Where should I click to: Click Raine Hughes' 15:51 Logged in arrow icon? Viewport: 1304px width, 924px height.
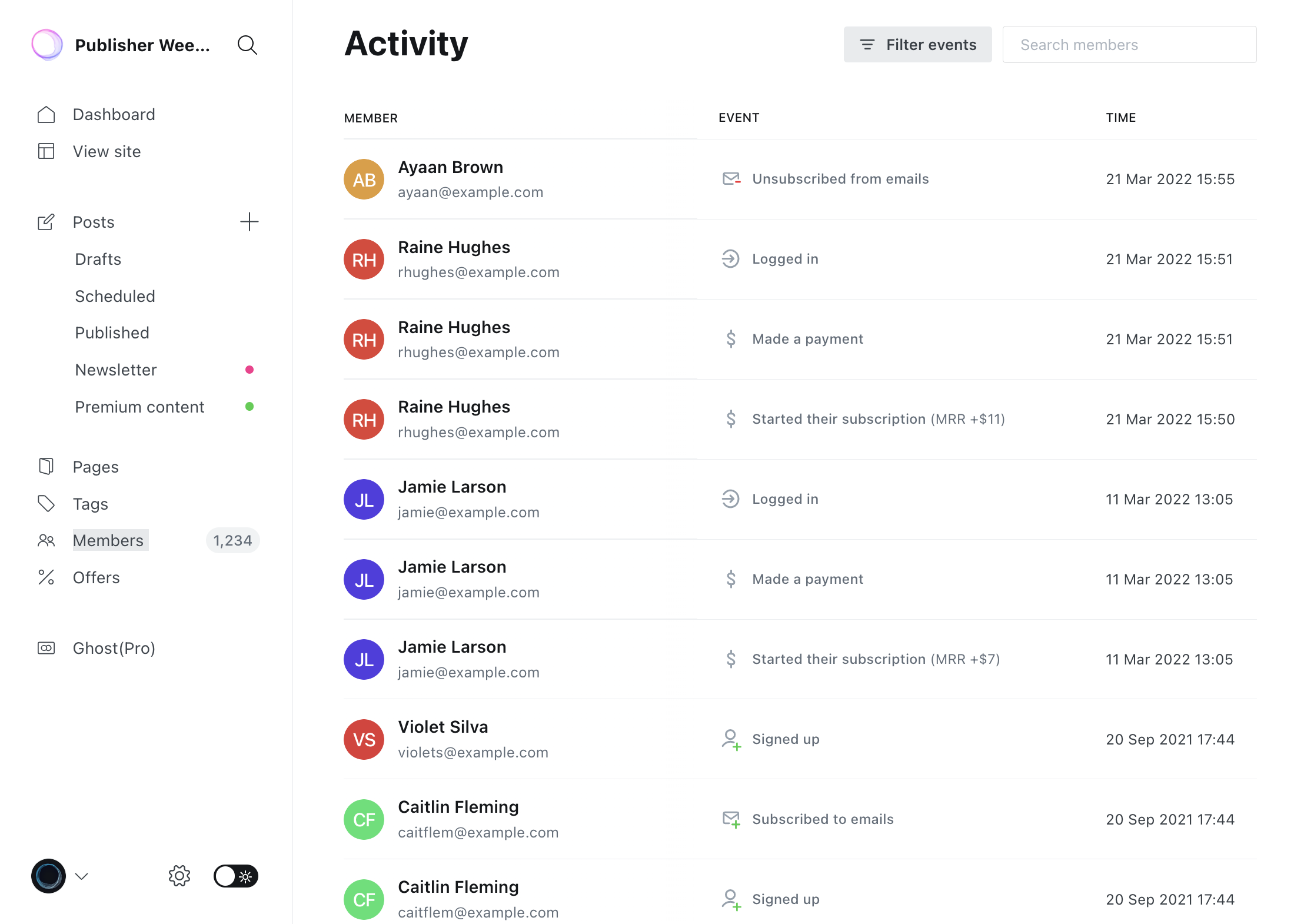[x=731, y=259]
